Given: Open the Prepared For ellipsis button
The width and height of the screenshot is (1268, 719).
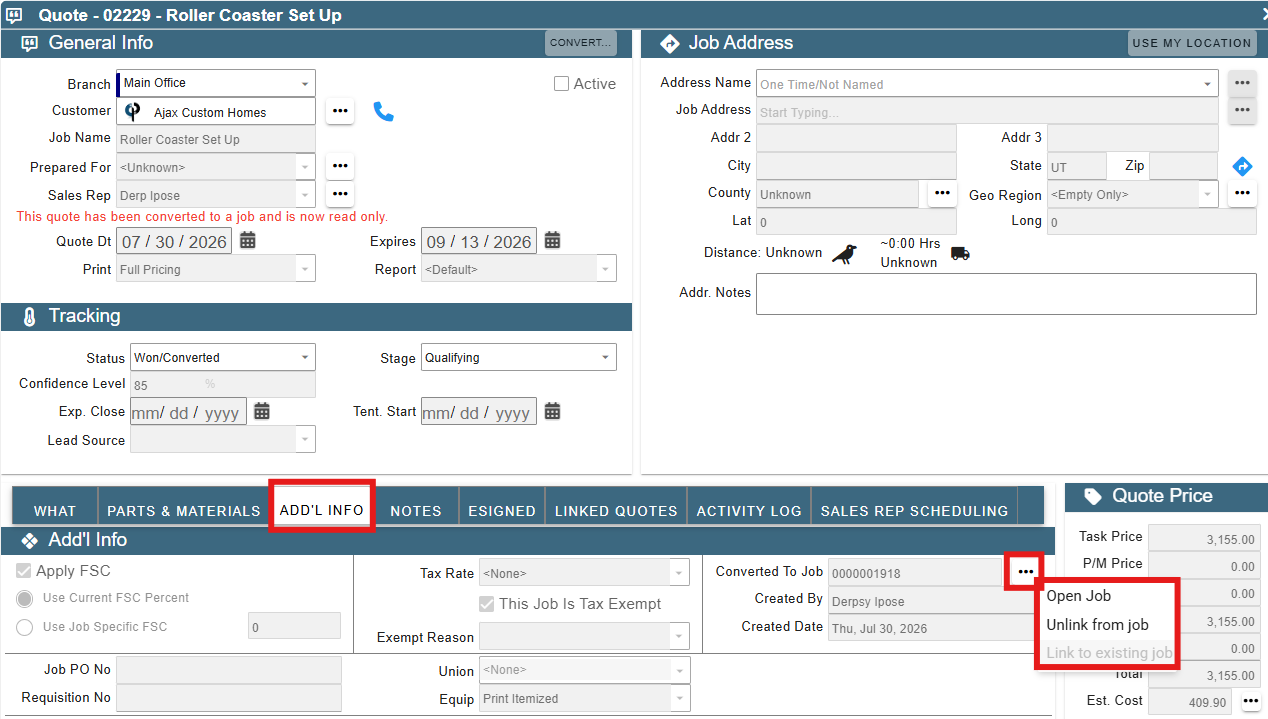Looking at the screenshot, I should coord(340,166).
